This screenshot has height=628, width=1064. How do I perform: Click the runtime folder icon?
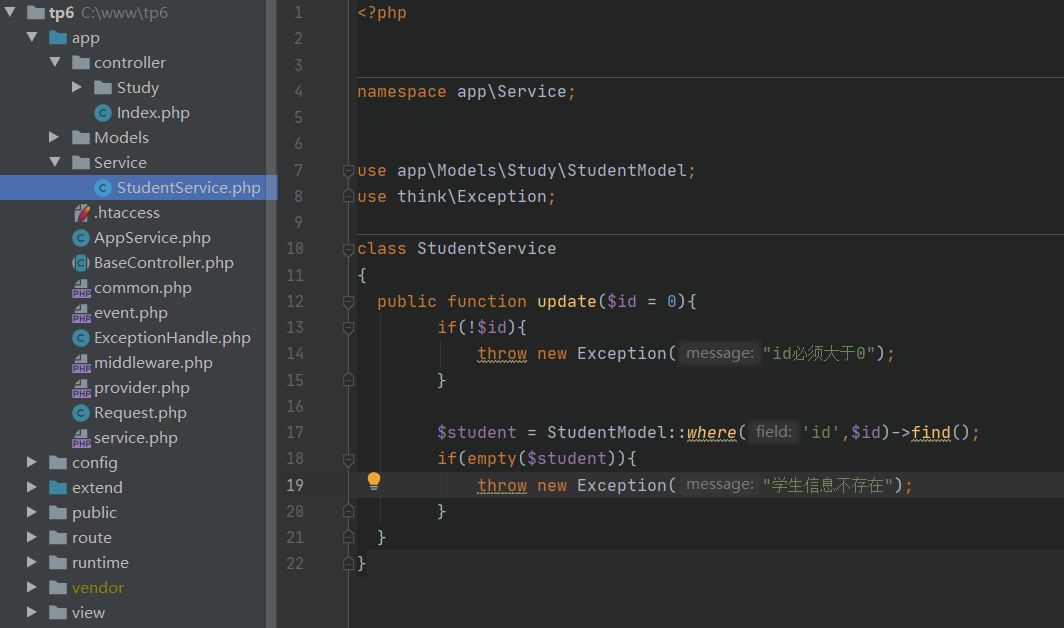58,563
